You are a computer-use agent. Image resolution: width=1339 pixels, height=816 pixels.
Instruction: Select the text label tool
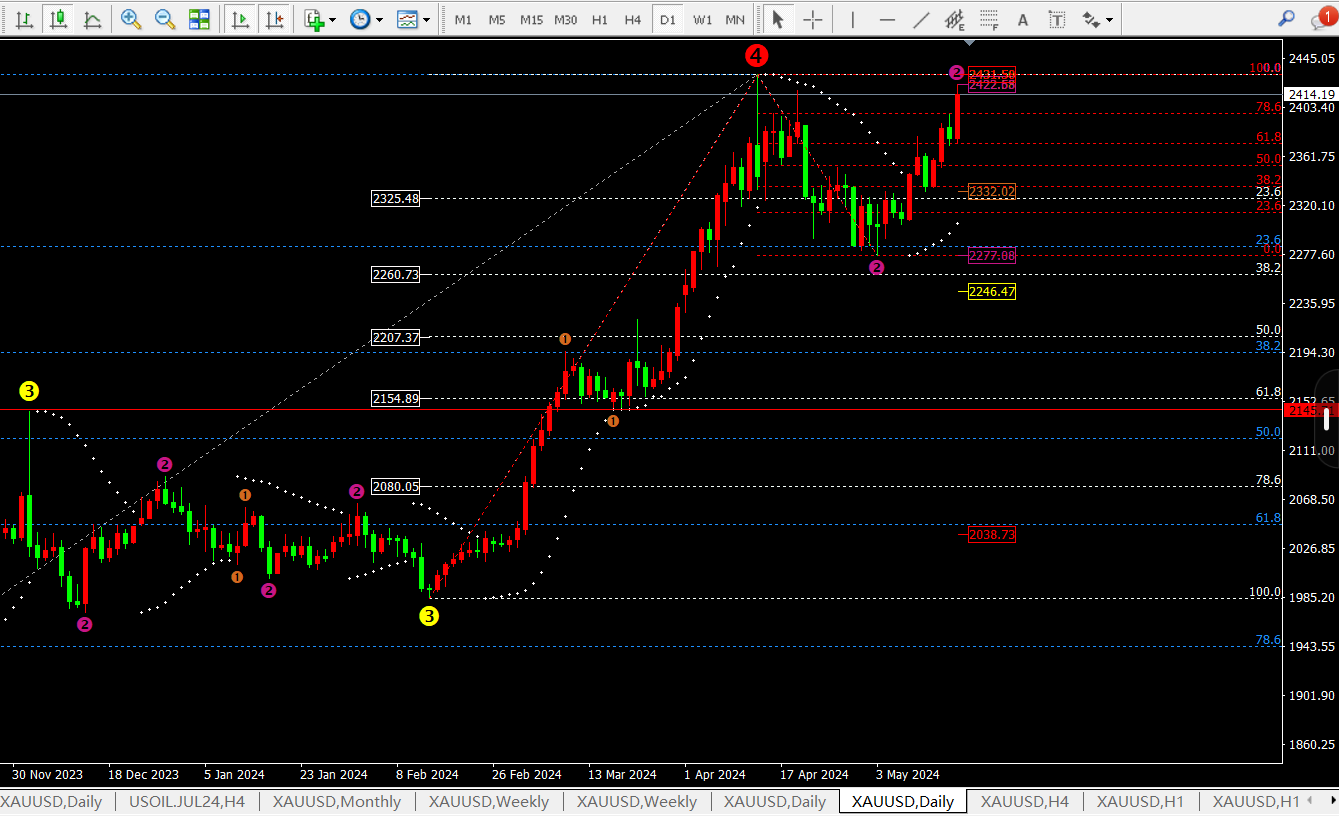(x=1057, y=19)
